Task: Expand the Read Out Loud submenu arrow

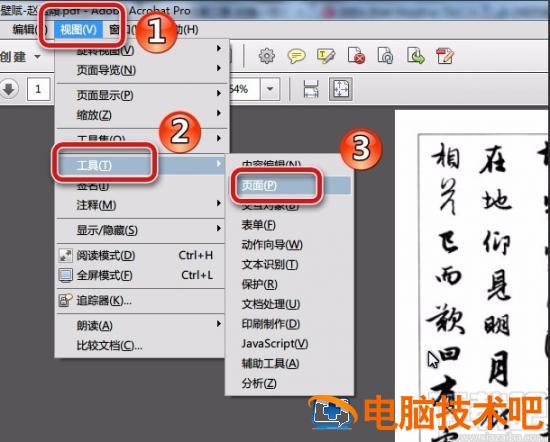Action: pos(219,323)
